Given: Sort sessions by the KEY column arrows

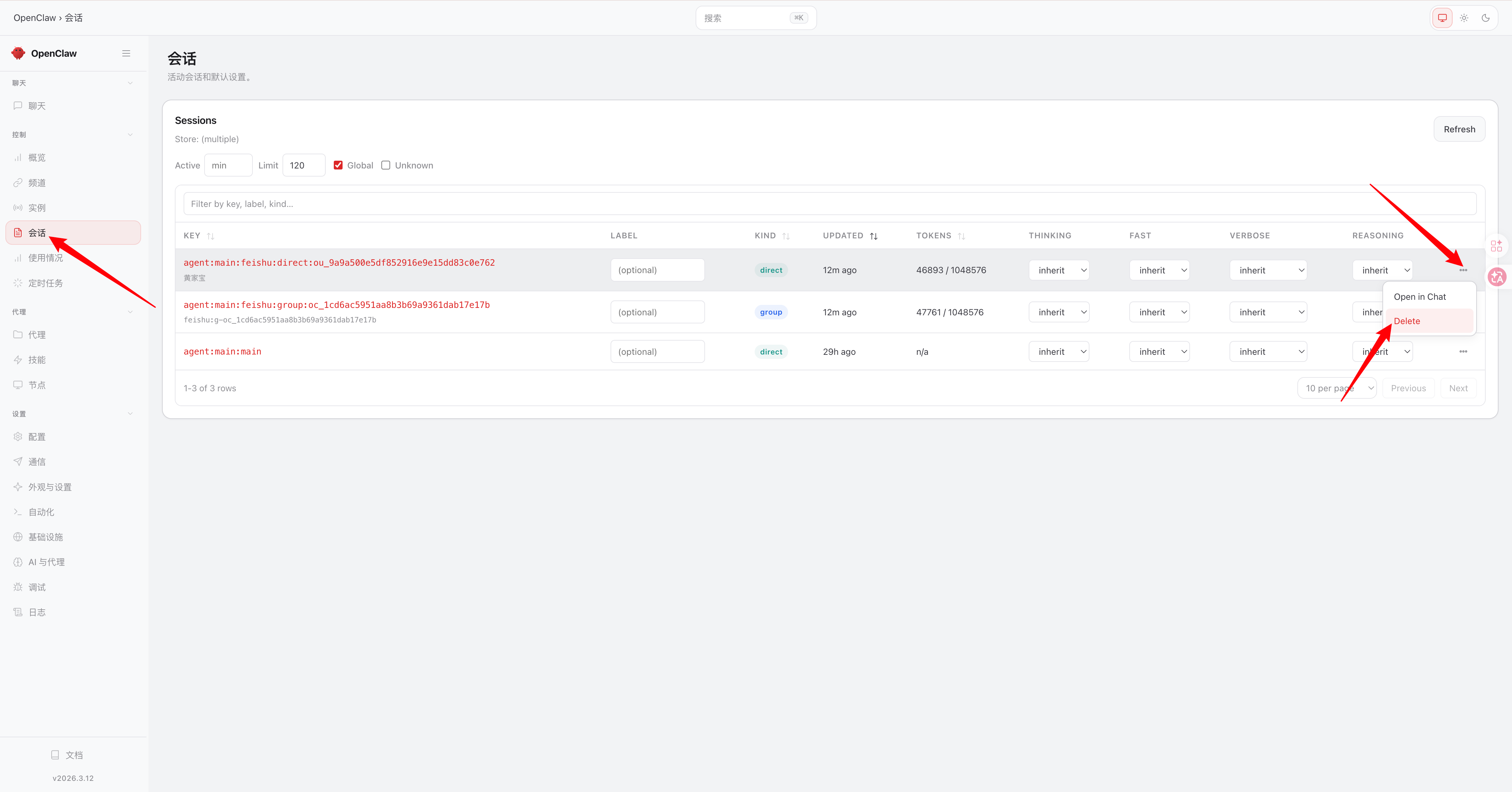Looking at the screenshot, I should click(211, 236).
